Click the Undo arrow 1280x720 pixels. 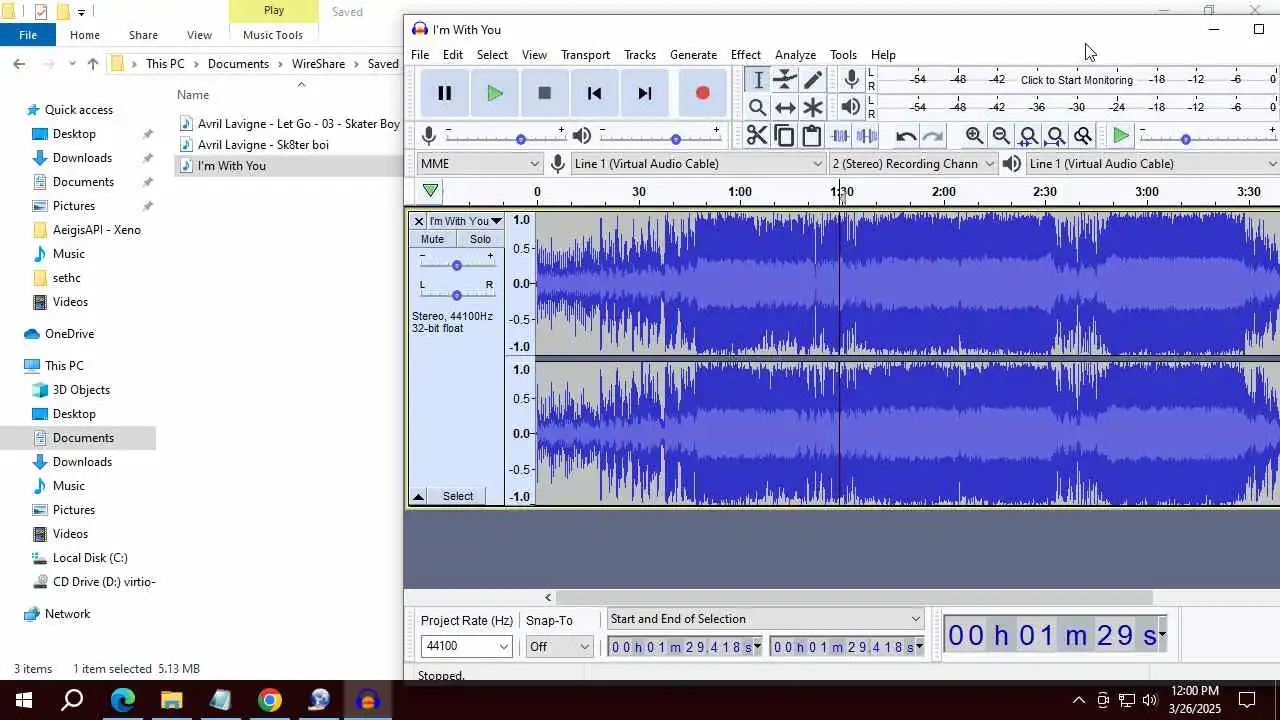(x=905, y=136)
